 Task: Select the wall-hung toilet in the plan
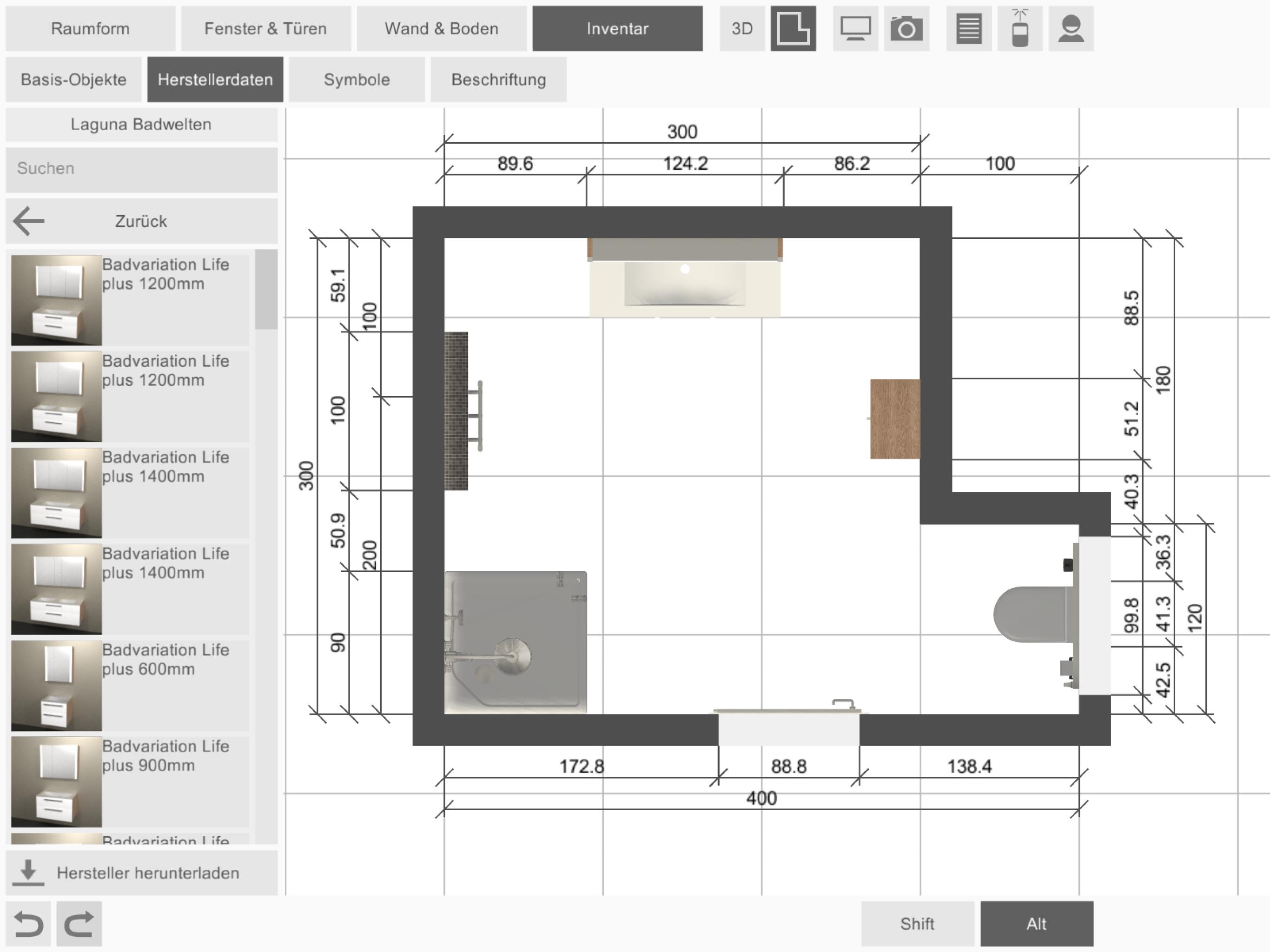pos(1033,615)
